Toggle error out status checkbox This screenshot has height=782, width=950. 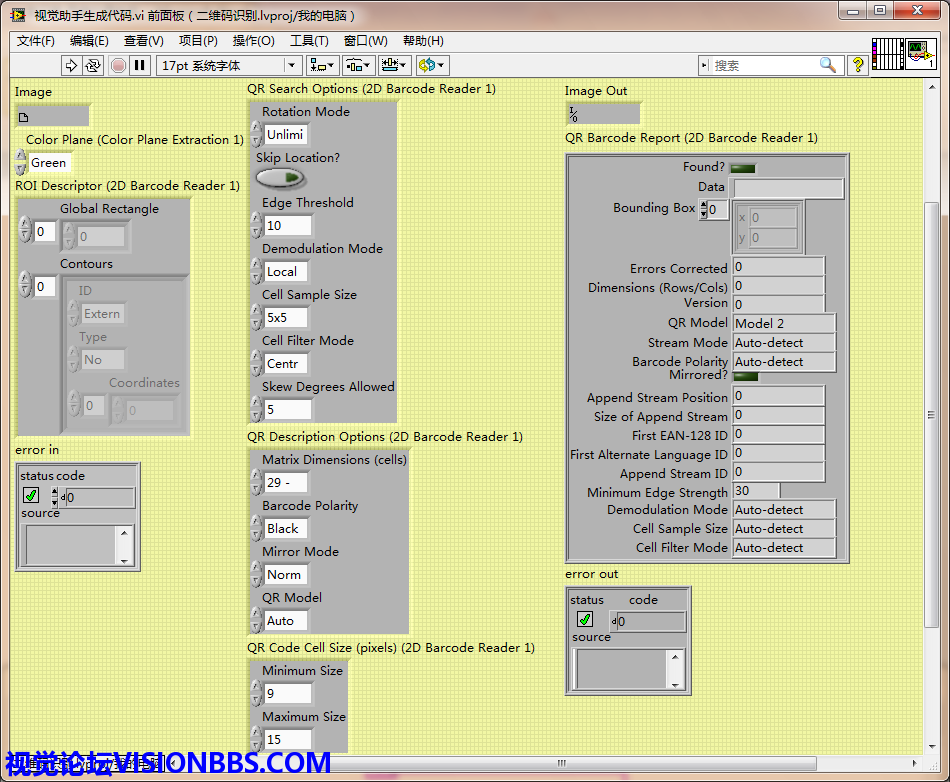[585, 620]
